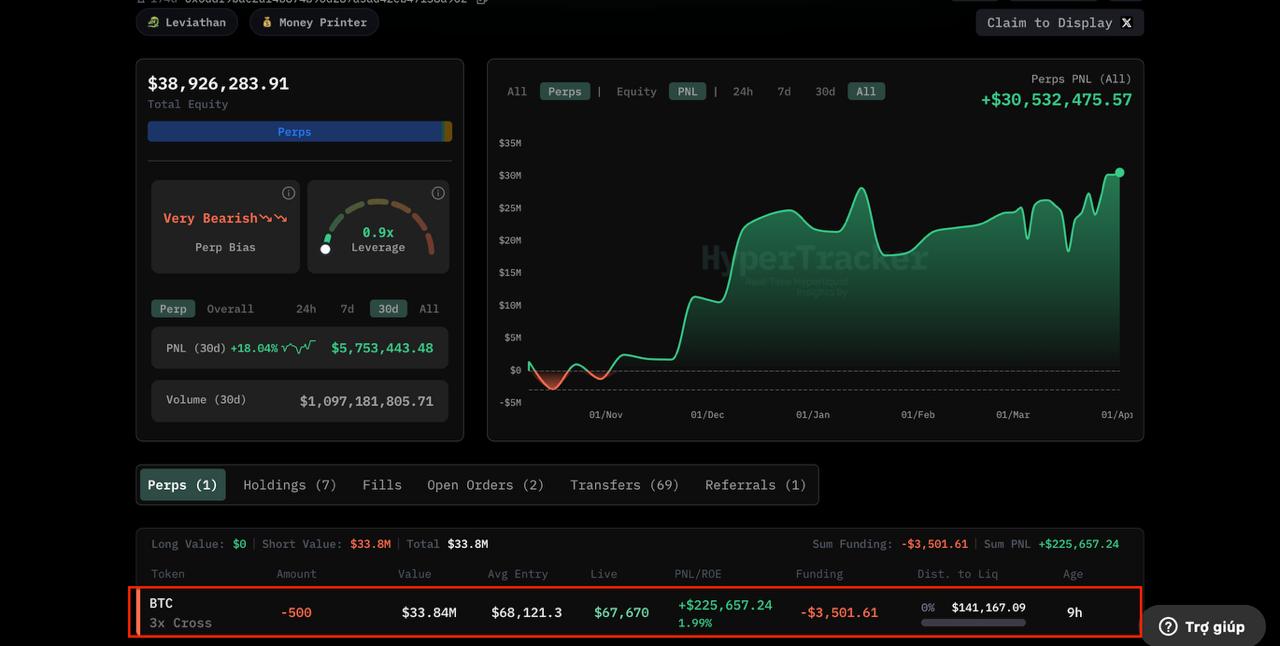
Task: Open the Holdings (7) tab
Action: [x=290, y=485]
